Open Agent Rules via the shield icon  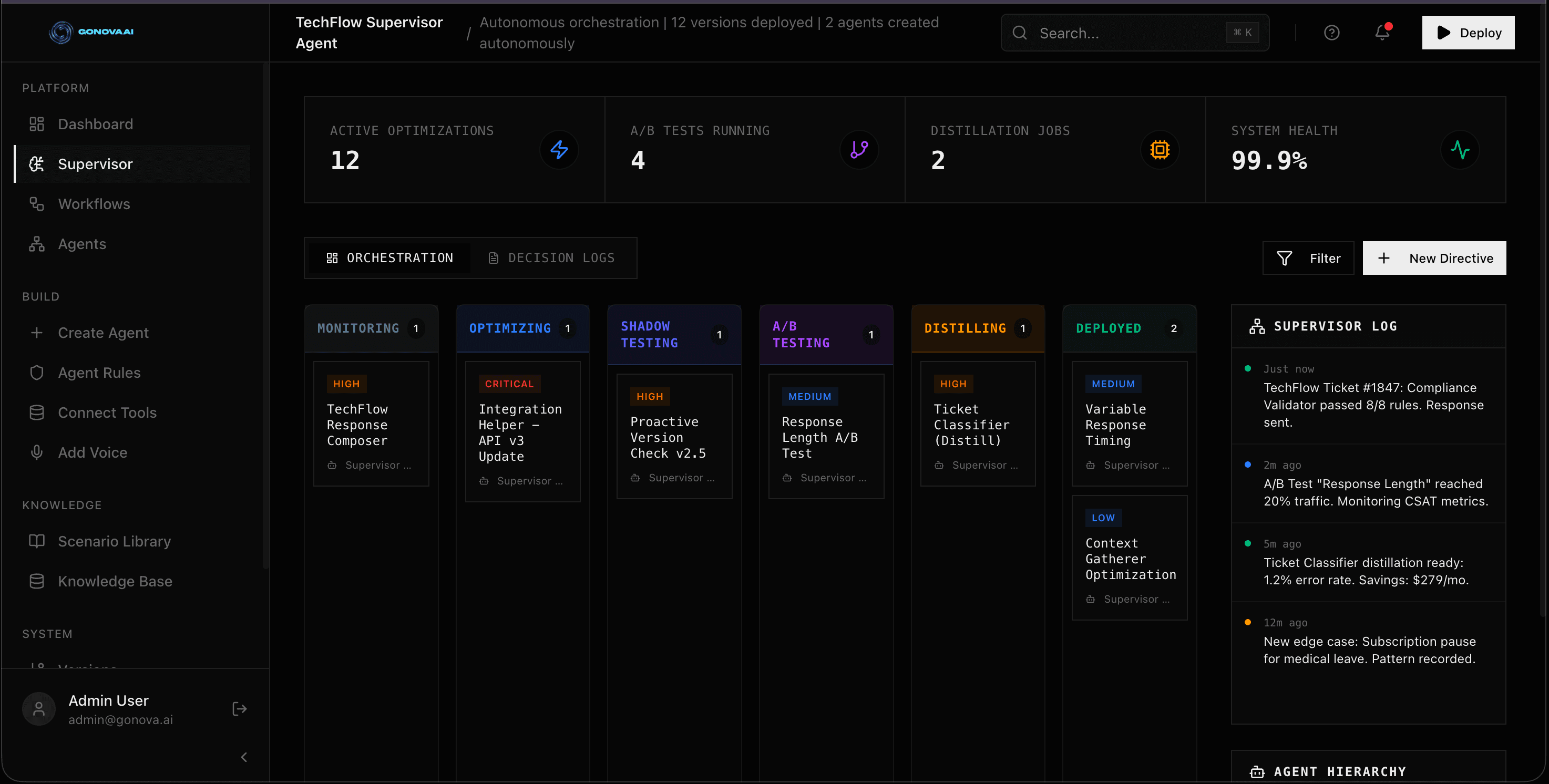coord(37,372)
